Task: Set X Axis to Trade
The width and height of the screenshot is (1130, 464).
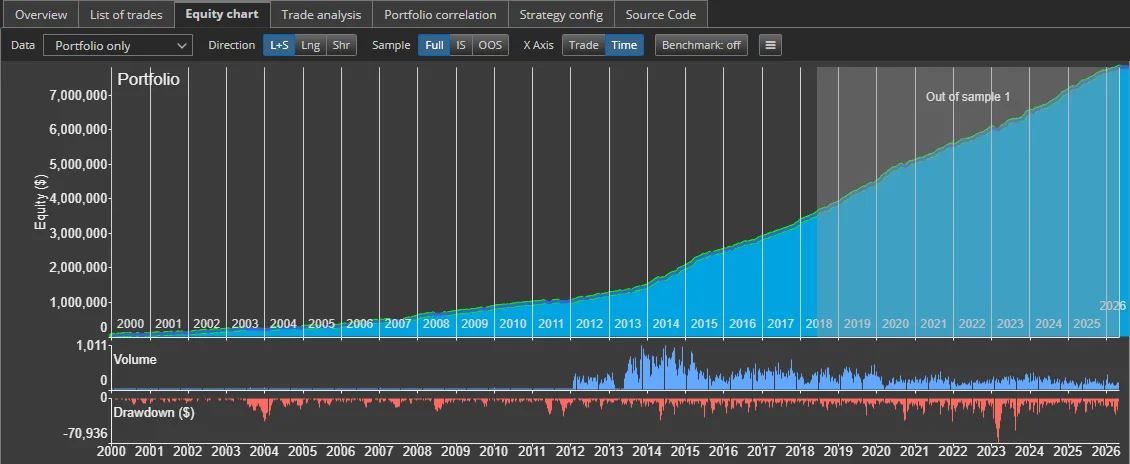Action: [584, 45]
